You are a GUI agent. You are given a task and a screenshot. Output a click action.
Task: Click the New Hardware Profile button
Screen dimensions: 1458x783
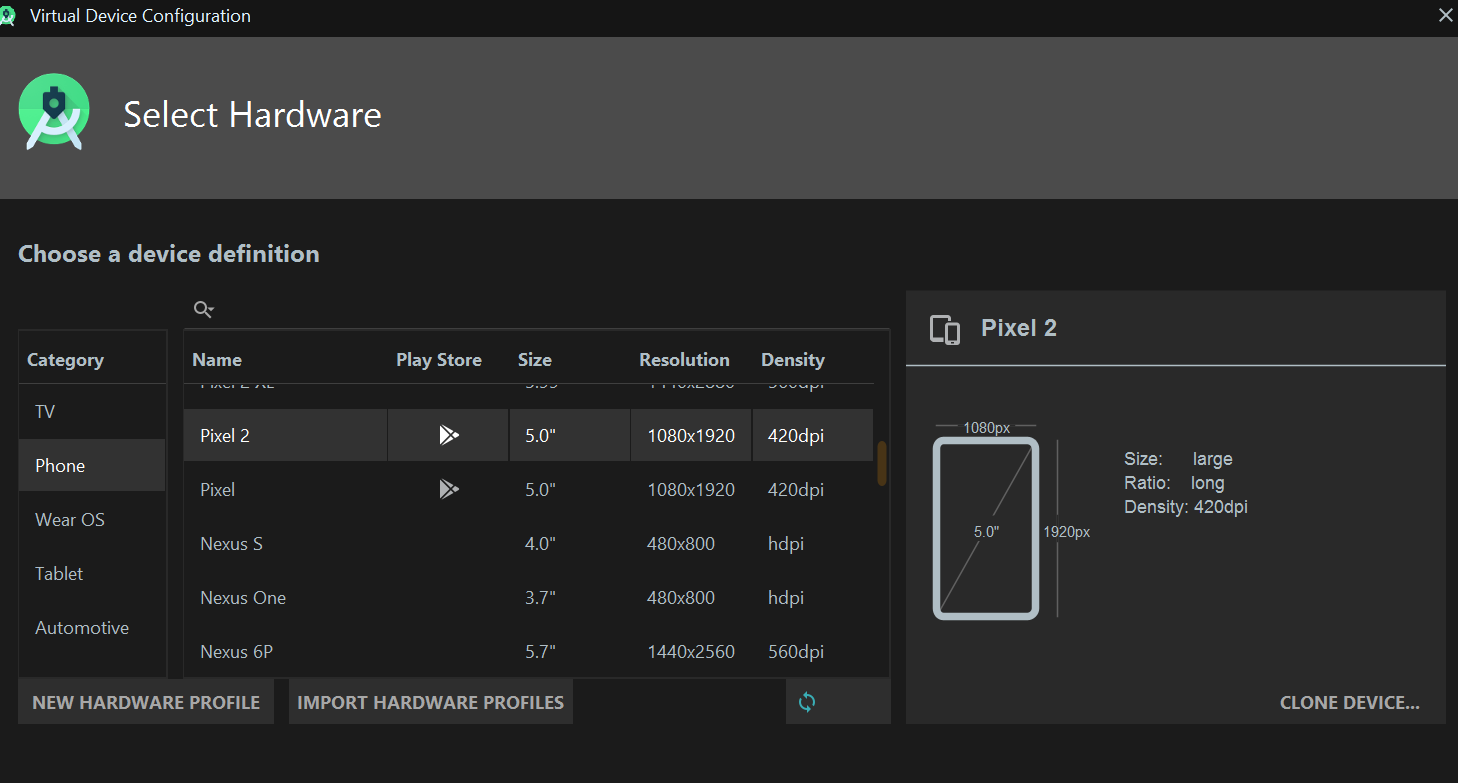[146, 702]
